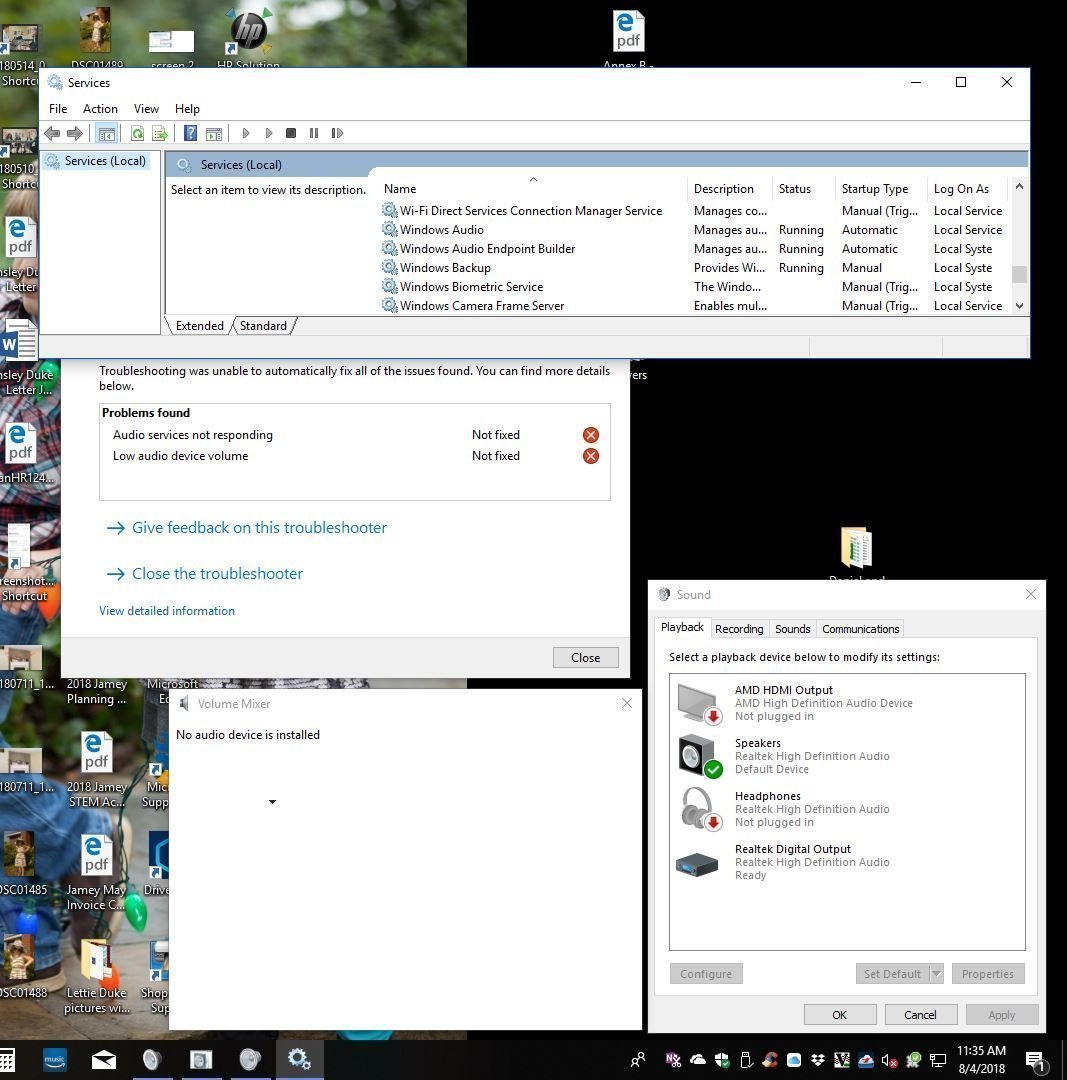Open the Set Default dropdown arrow
1067x1080 pixels.
tap(936, 974)
